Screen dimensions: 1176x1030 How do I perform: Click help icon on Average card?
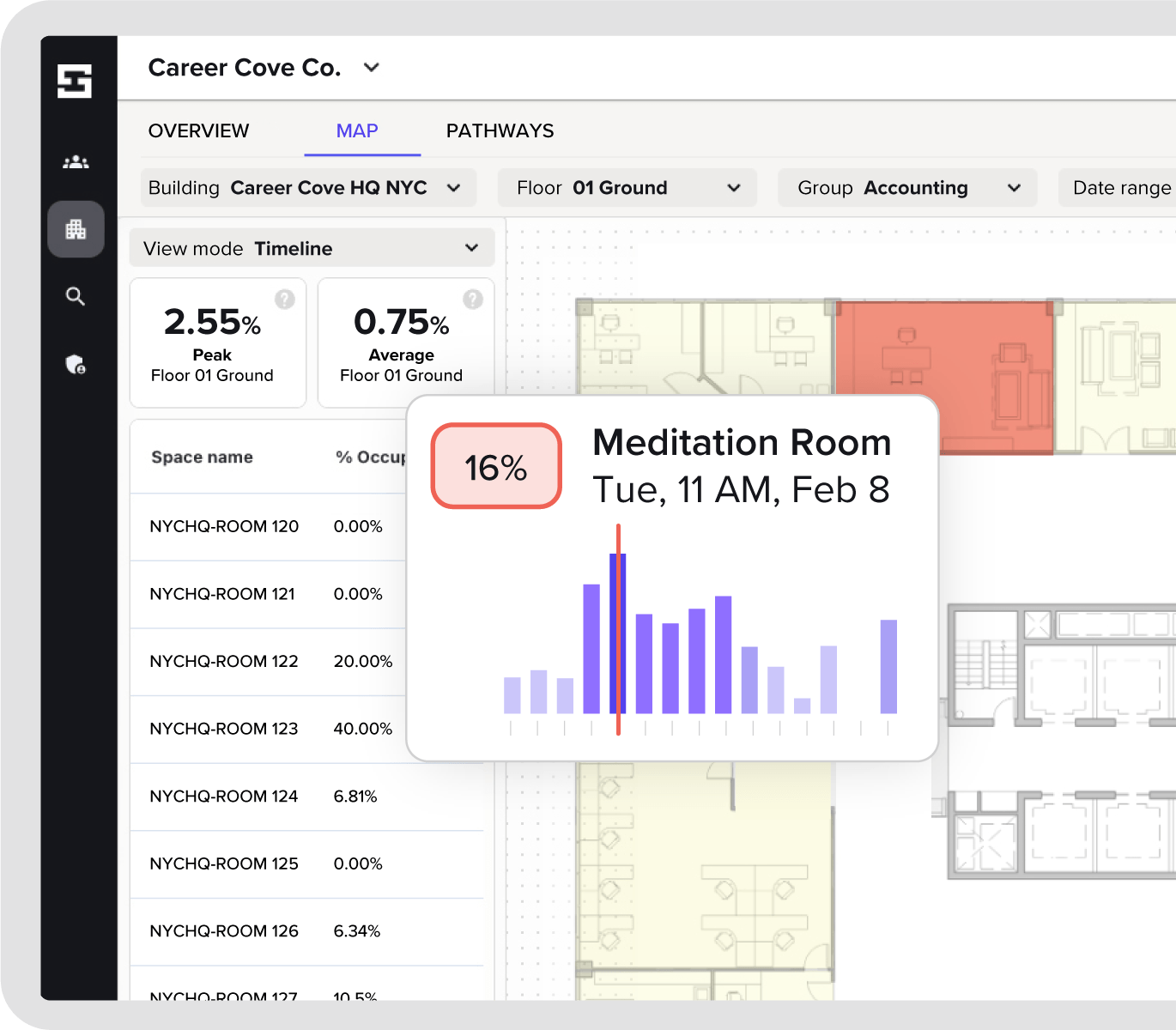[x=473, y=299]
